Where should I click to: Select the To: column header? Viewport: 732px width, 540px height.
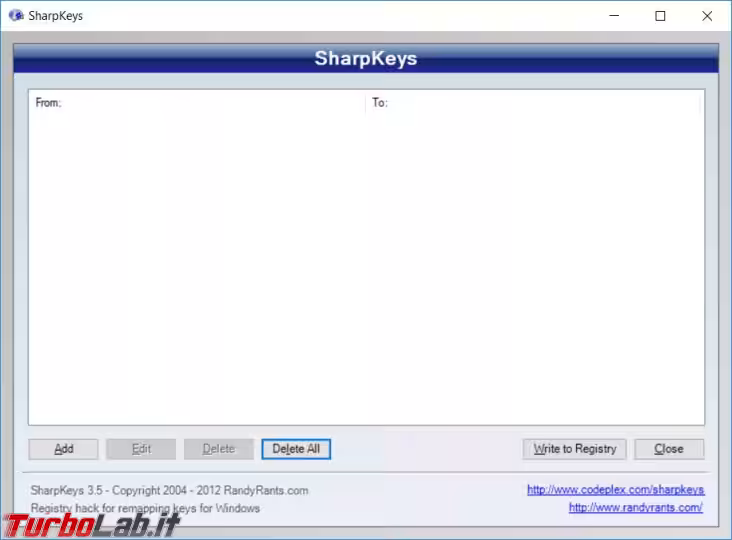click(x=533, y=103)
